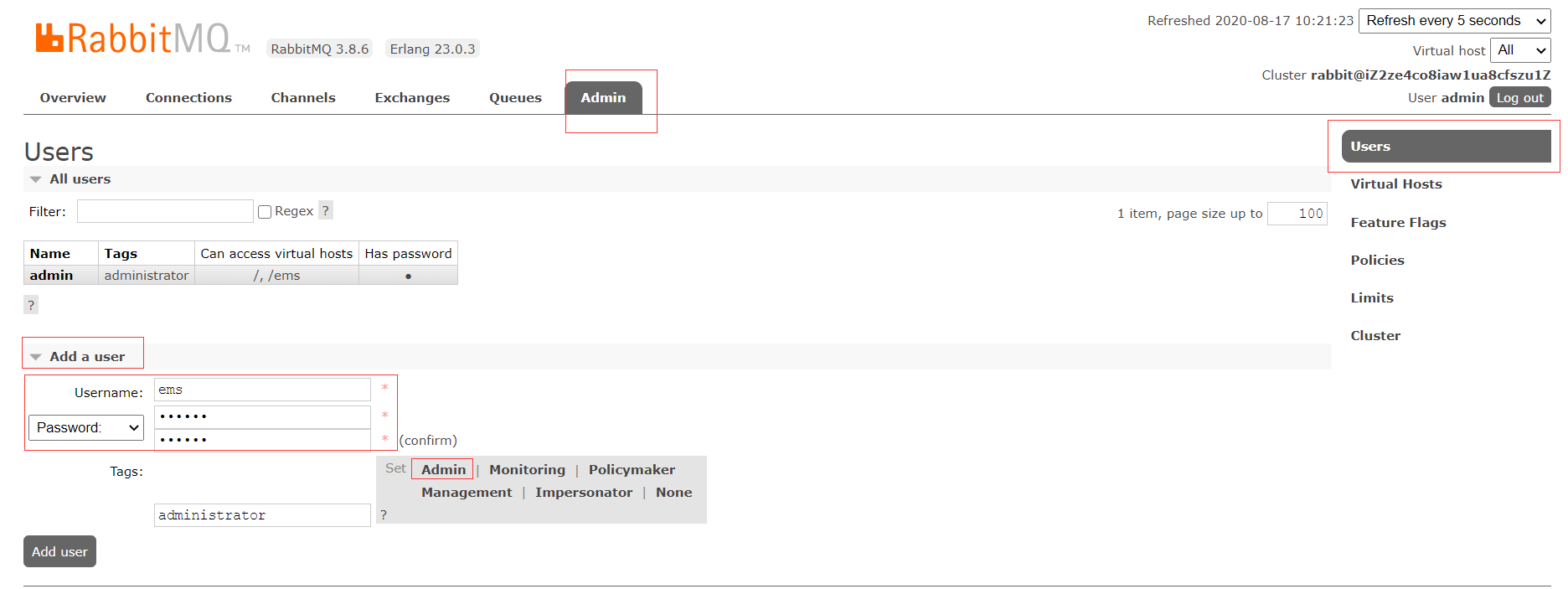Open the tags help question mark
Viewport: 1568px width, 589px height.
384,514
